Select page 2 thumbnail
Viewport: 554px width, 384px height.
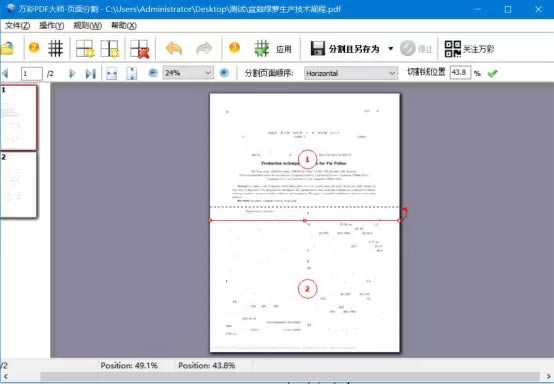[18, 184]
